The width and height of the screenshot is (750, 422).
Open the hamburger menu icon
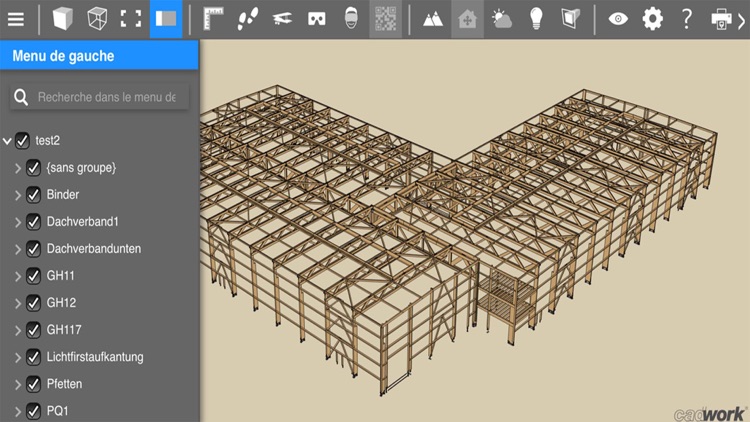tap(16, 19)
